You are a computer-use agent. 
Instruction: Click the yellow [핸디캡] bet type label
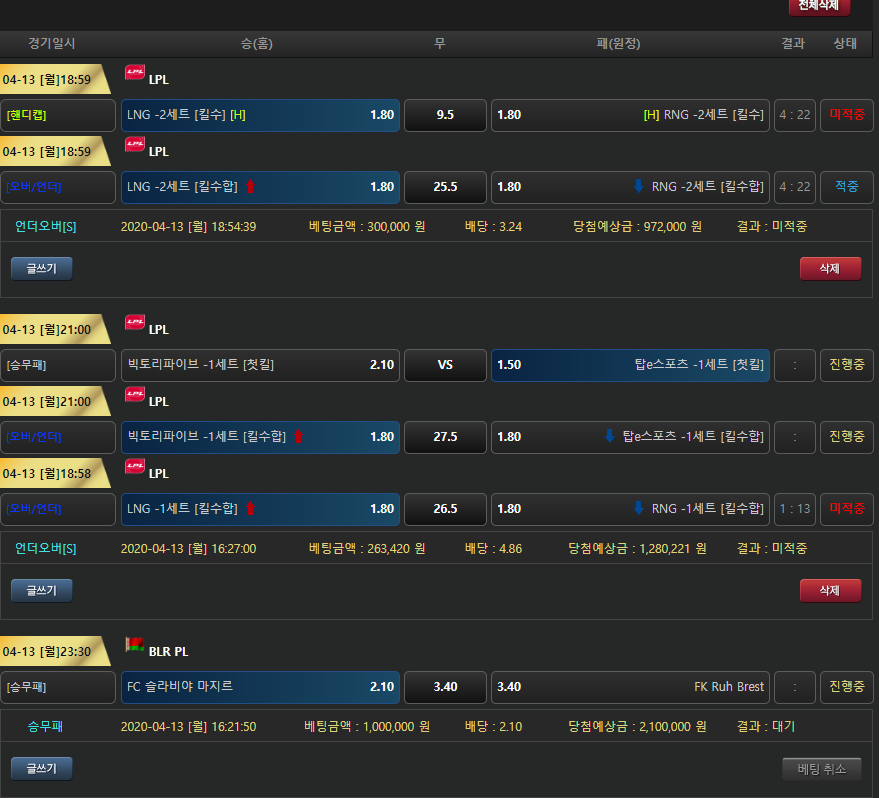coord(26,115)
